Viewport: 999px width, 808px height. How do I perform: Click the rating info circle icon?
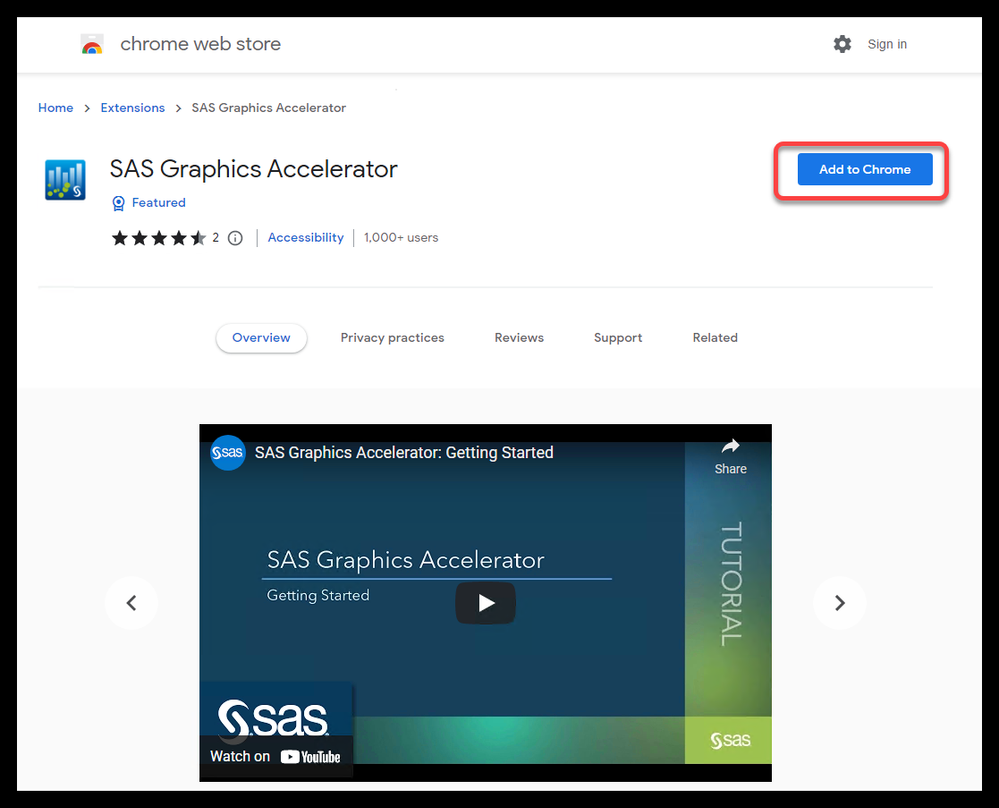pyautogui.click(x=235, y=238)
